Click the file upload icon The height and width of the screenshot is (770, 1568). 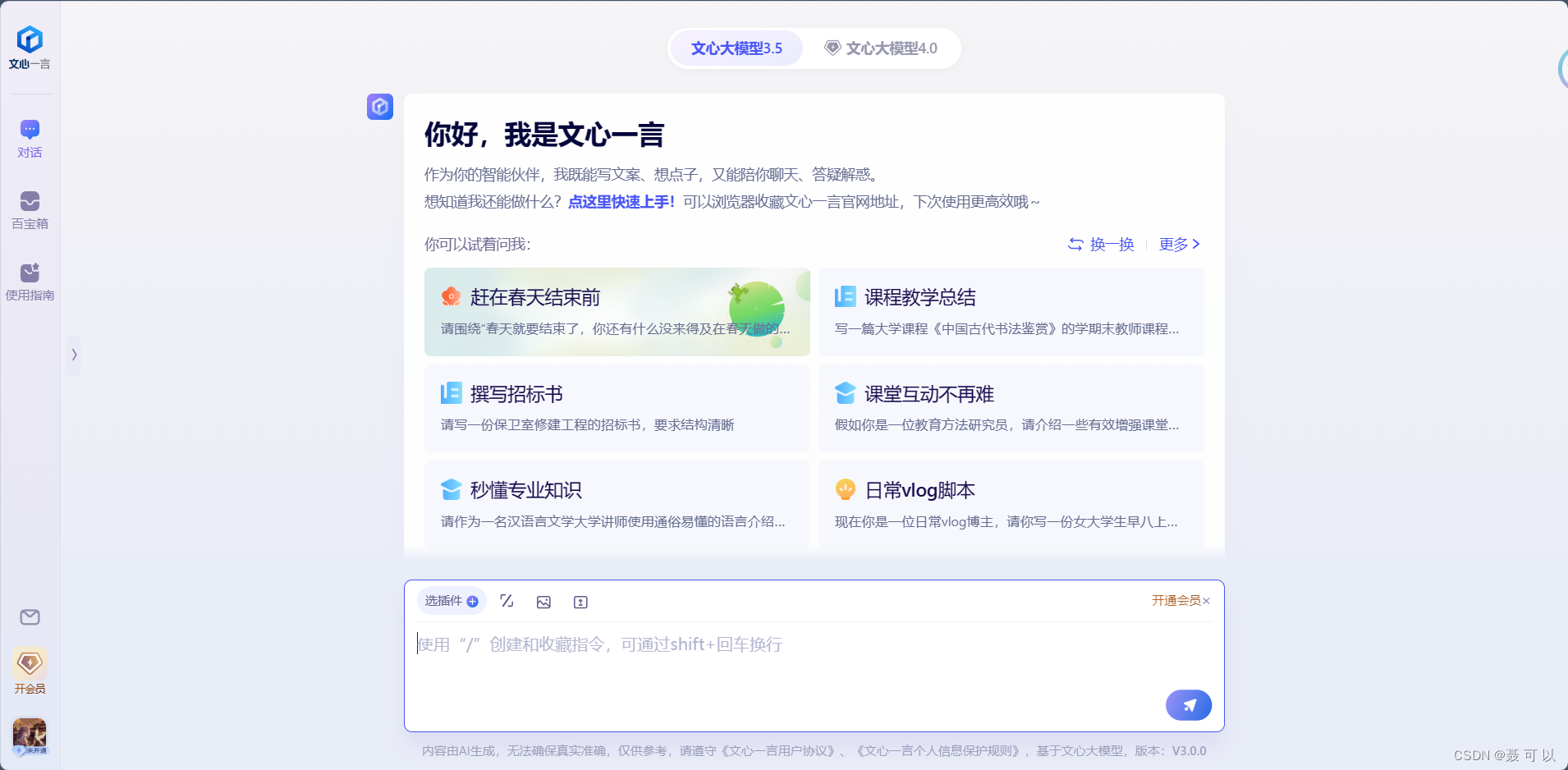[x=580, y=602]
